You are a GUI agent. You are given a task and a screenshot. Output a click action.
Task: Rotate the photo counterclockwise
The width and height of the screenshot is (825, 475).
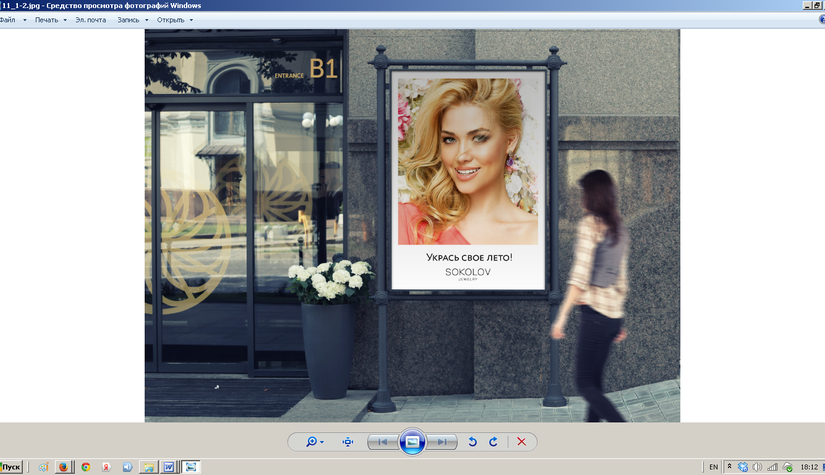point(473,442)
